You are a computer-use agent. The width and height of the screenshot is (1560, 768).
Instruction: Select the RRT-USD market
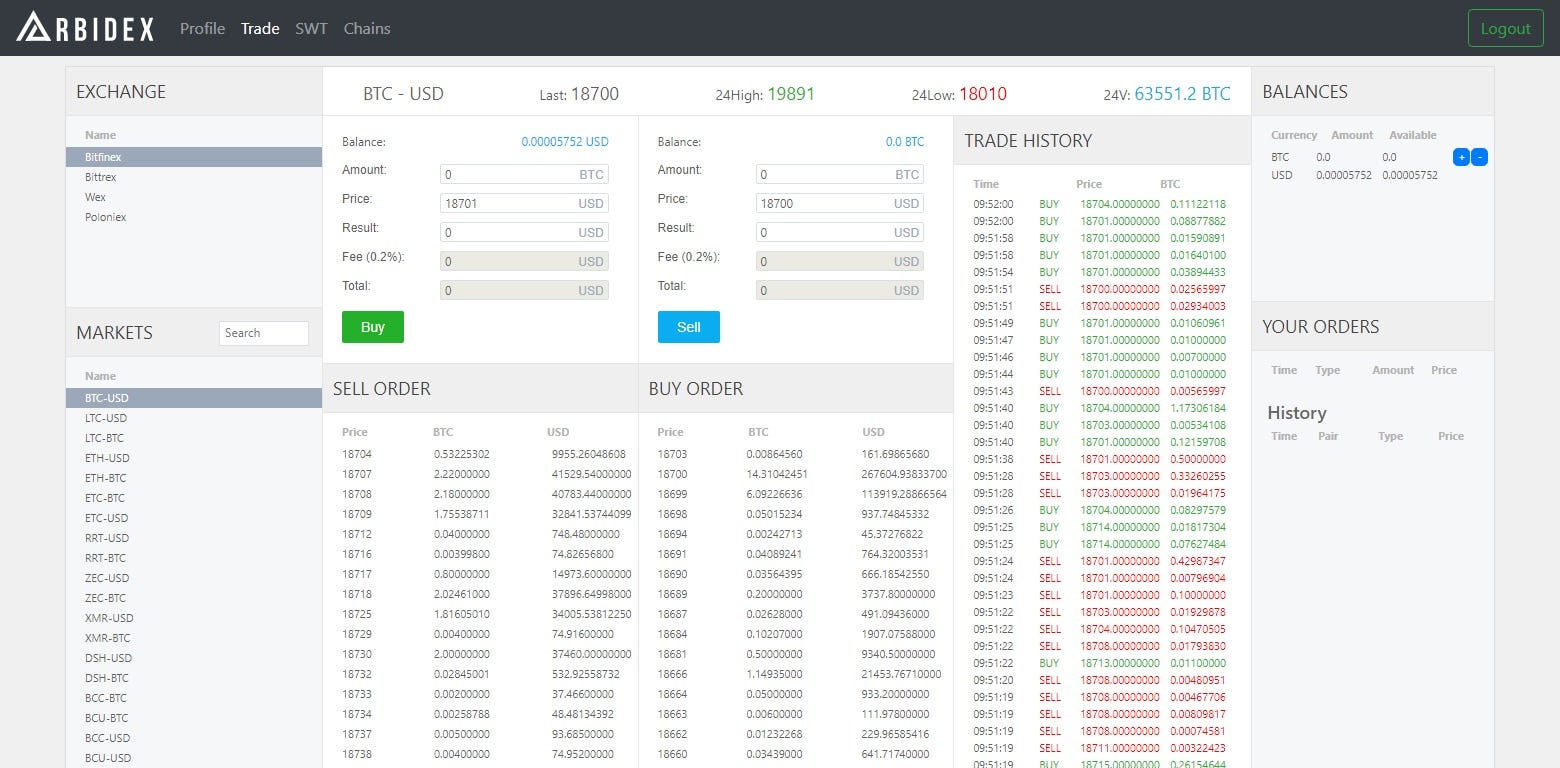coord(194,538)
